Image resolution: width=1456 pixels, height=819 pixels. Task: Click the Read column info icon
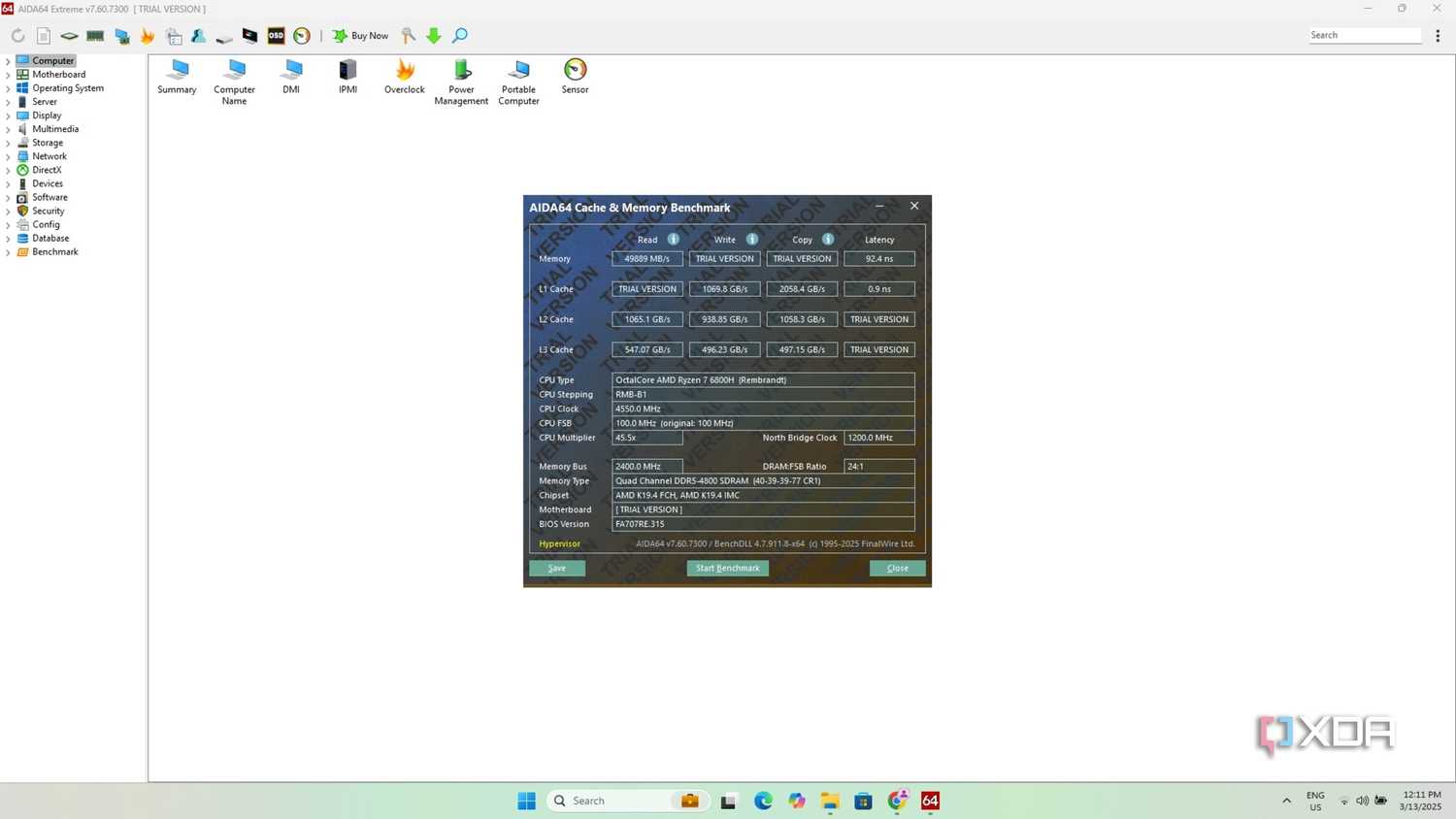(674, 240)
